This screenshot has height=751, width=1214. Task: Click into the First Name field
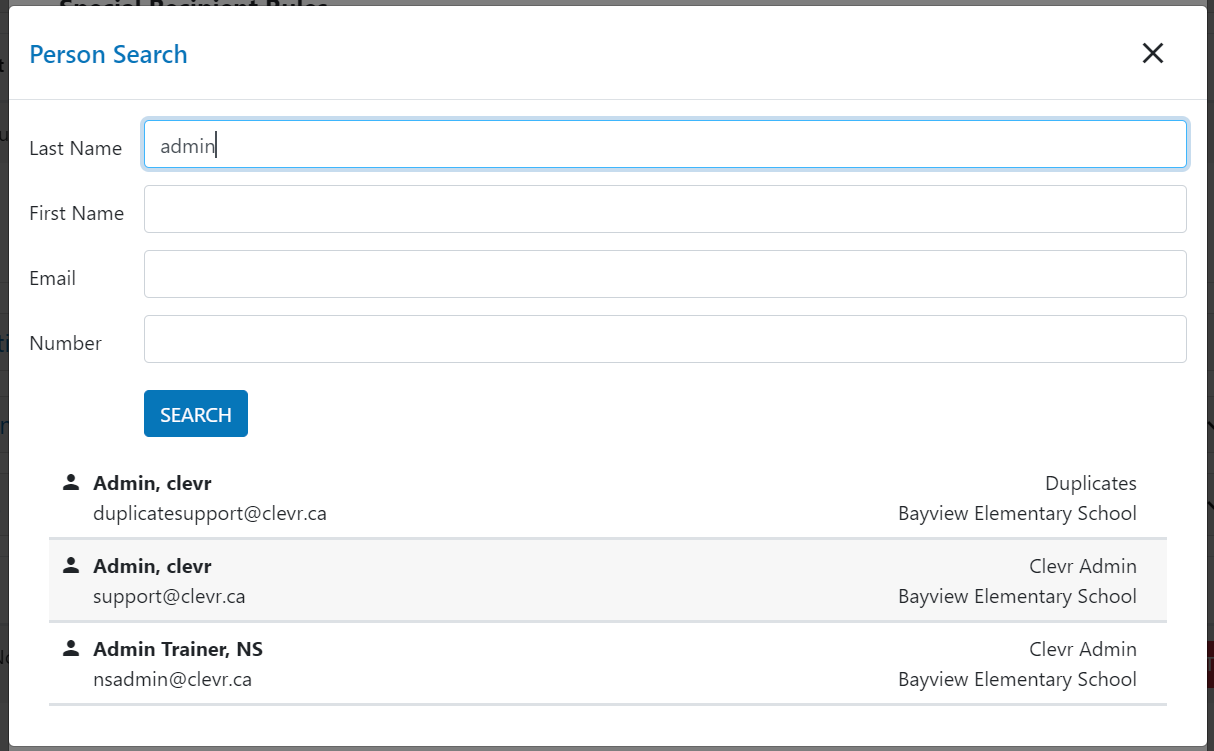click(x=665, y=209)
